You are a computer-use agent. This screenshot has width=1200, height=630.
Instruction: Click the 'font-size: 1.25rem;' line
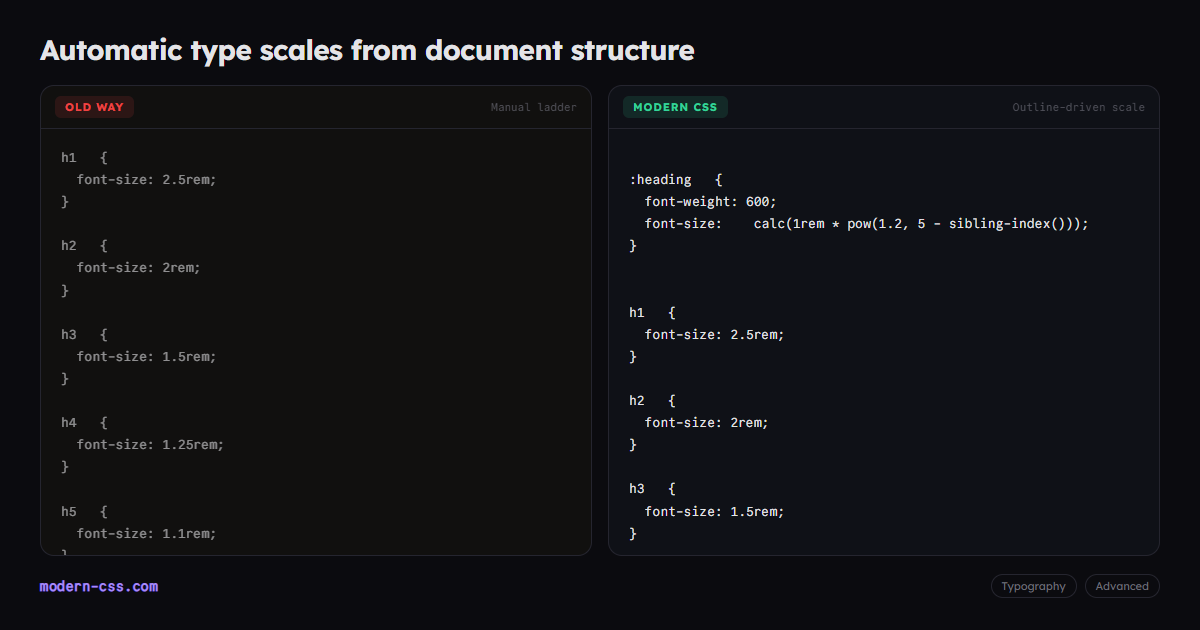150,445
